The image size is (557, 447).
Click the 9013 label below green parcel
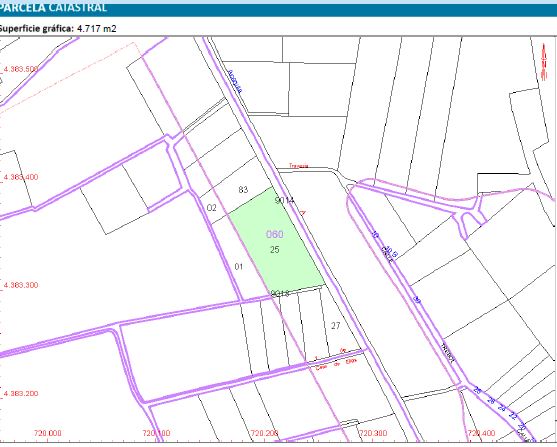coord(280,293)
